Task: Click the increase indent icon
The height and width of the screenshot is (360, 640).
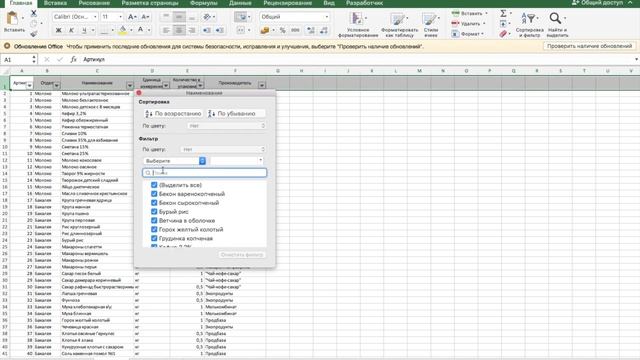Action: point(220,30)
